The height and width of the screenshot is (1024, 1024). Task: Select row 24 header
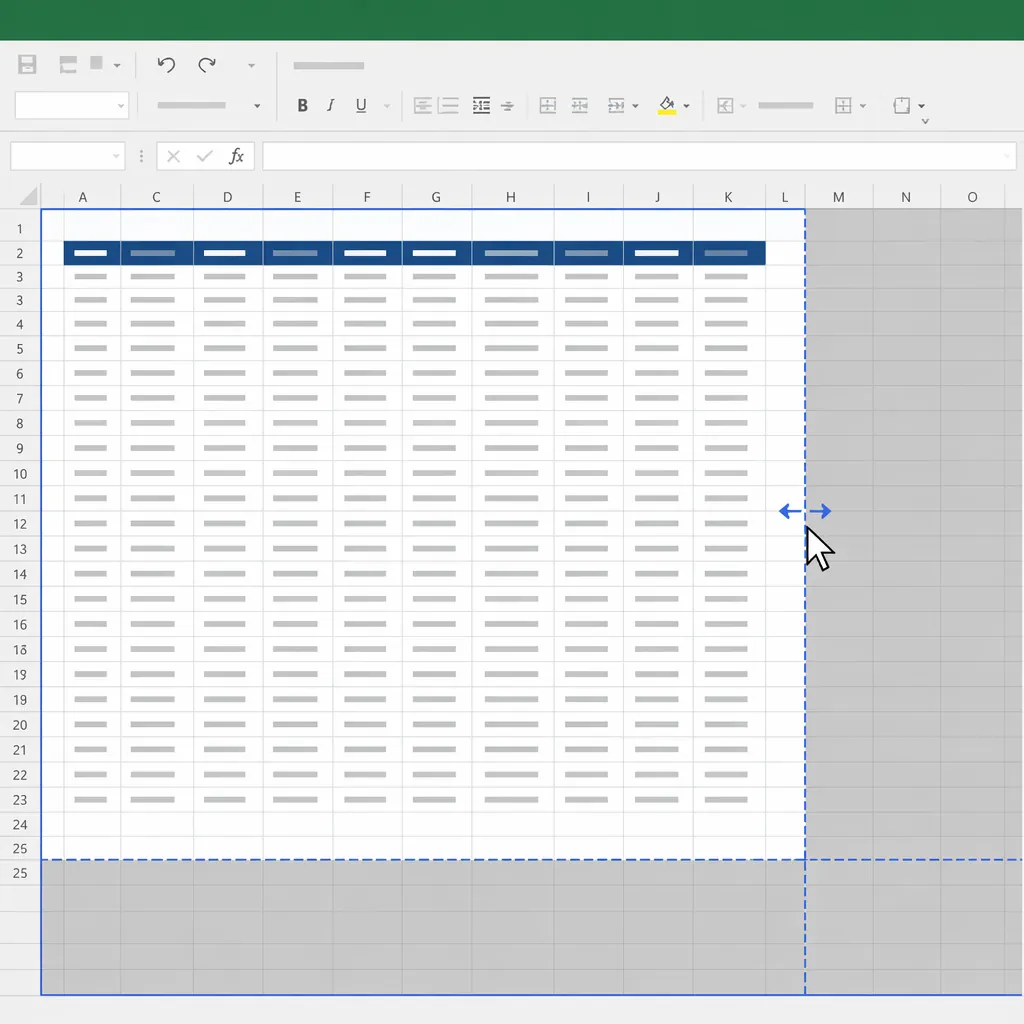20,824
